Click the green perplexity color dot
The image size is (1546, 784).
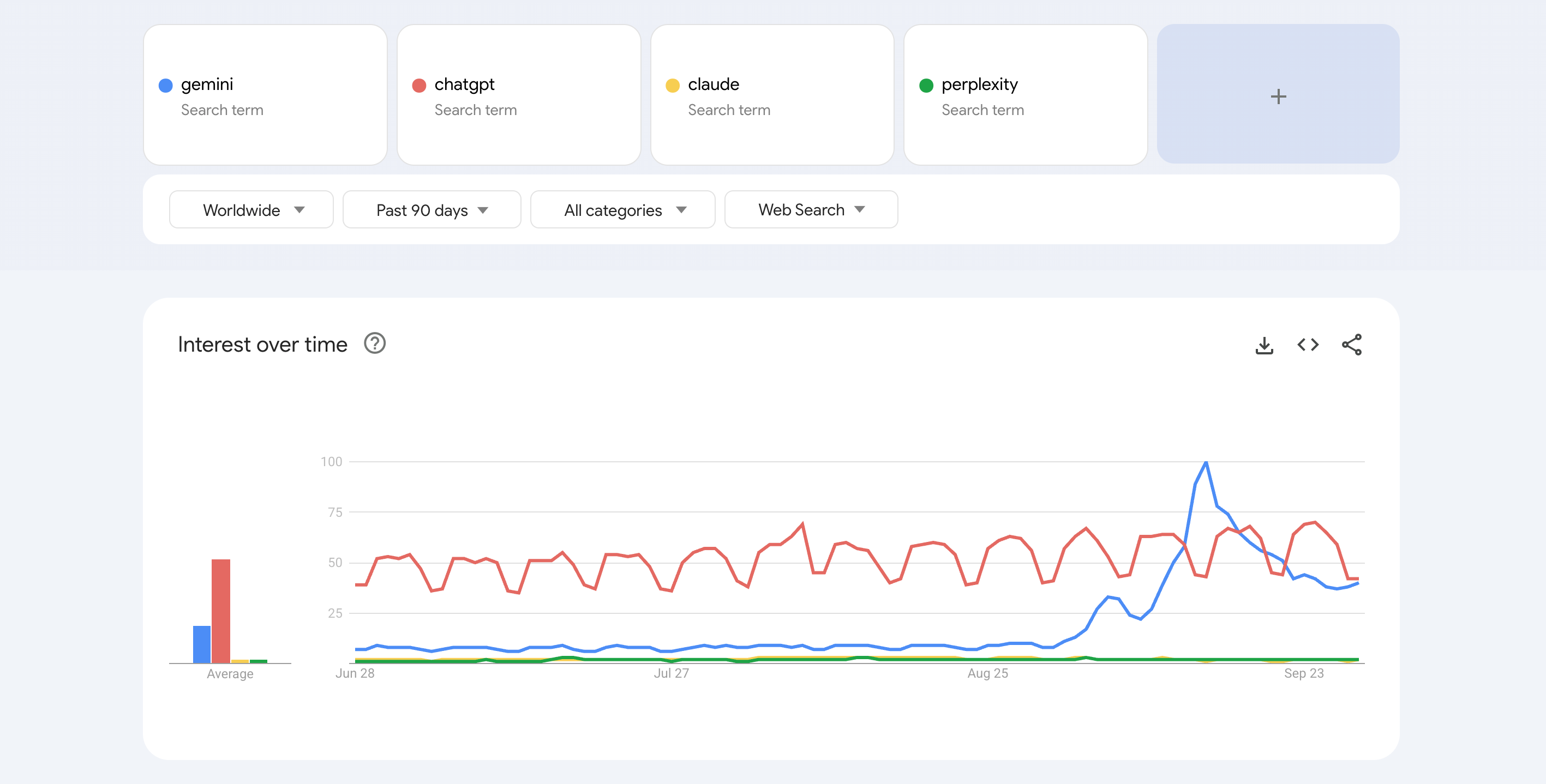[926, 85]
